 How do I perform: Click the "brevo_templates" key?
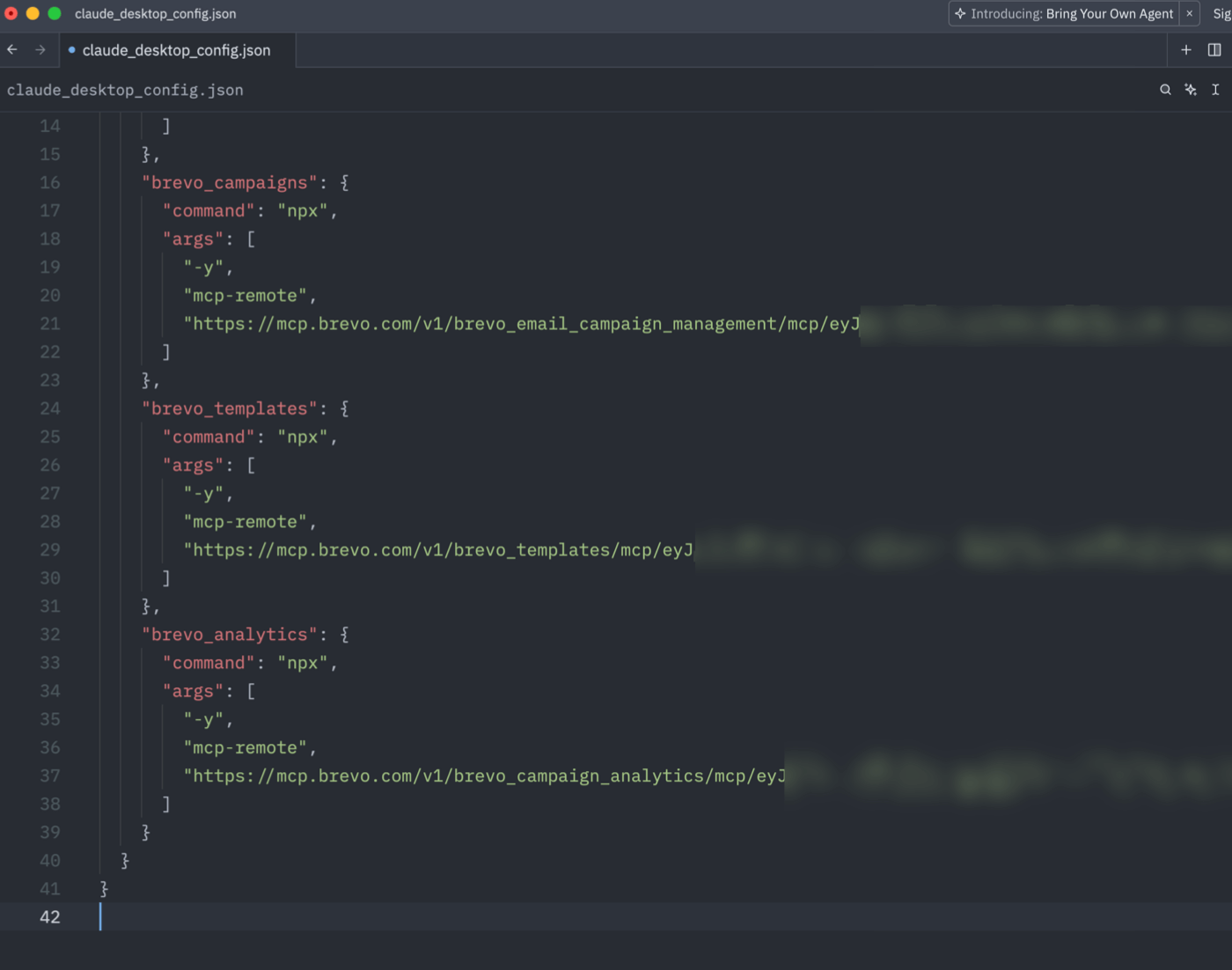coord(229,408)
